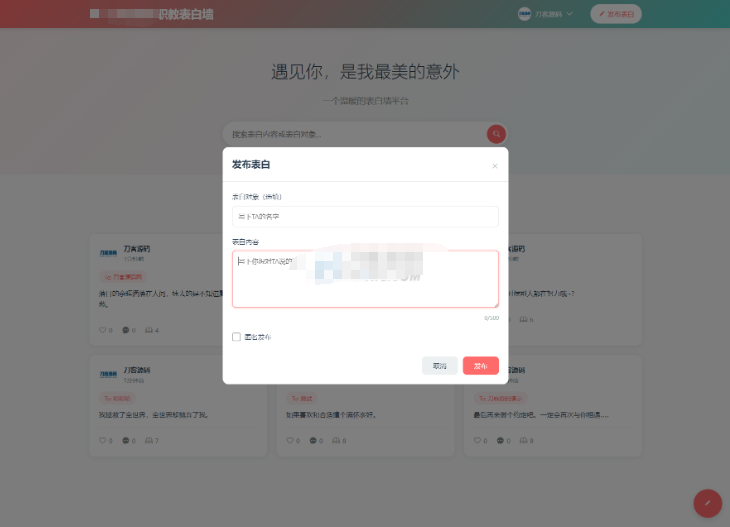
Task: Close the 发布表白 dialog with the X
Action: 494,166
